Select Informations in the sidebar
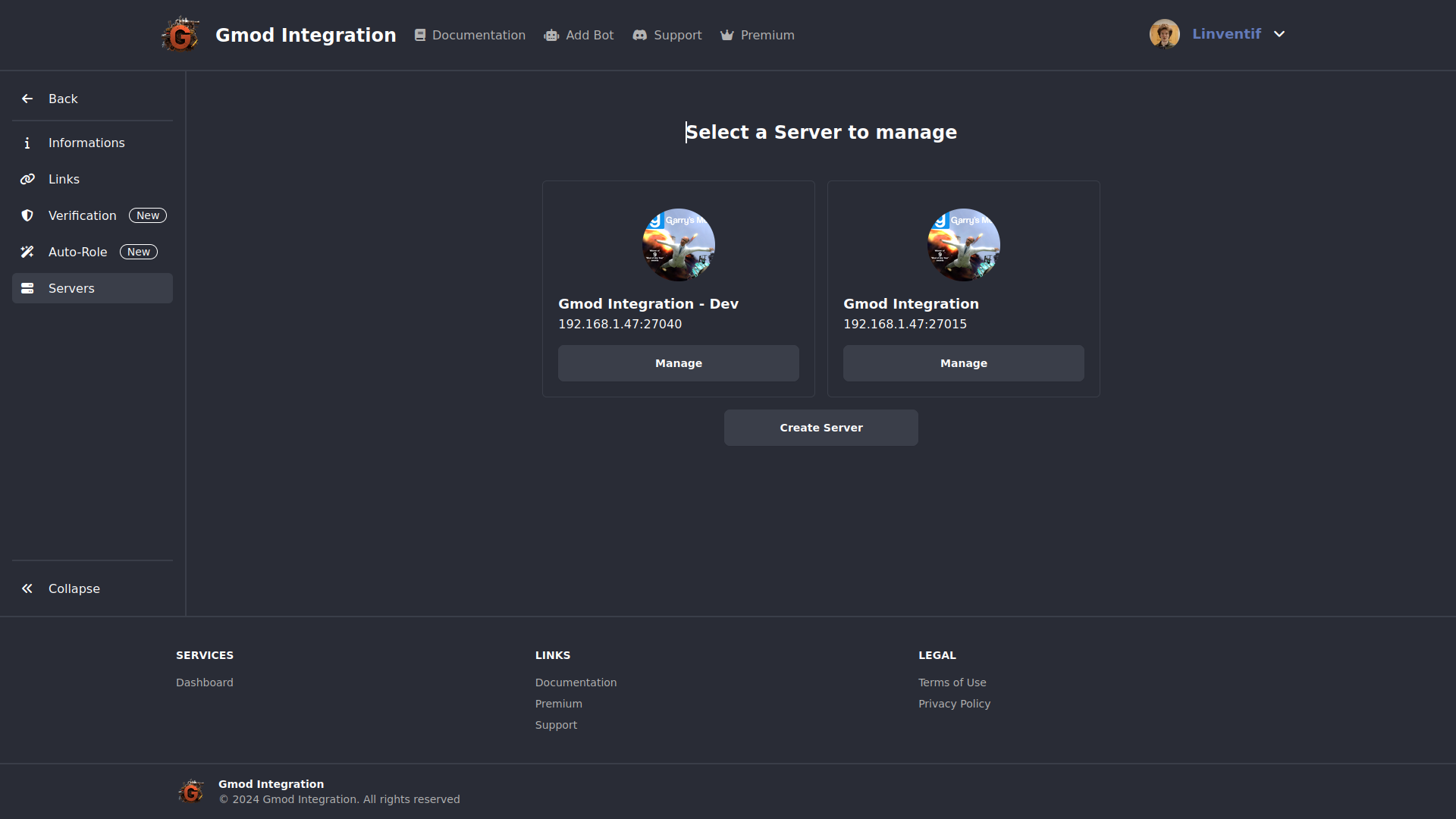 click(93, 143)
